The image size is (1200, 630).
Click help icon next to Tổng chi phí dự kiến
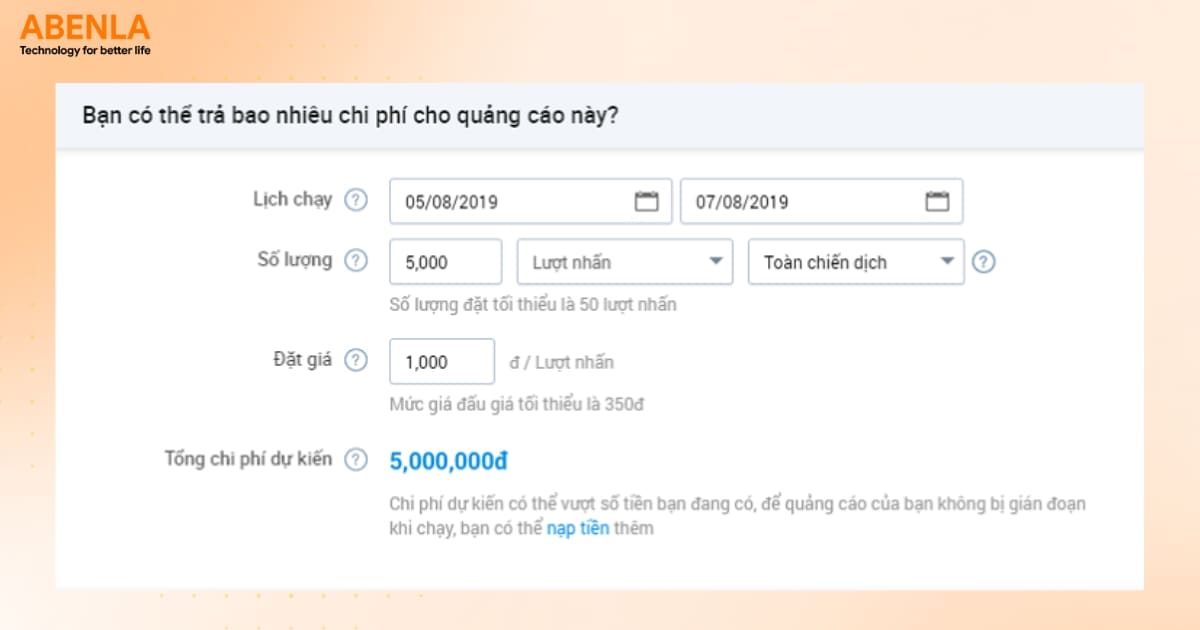click(356, 460)
